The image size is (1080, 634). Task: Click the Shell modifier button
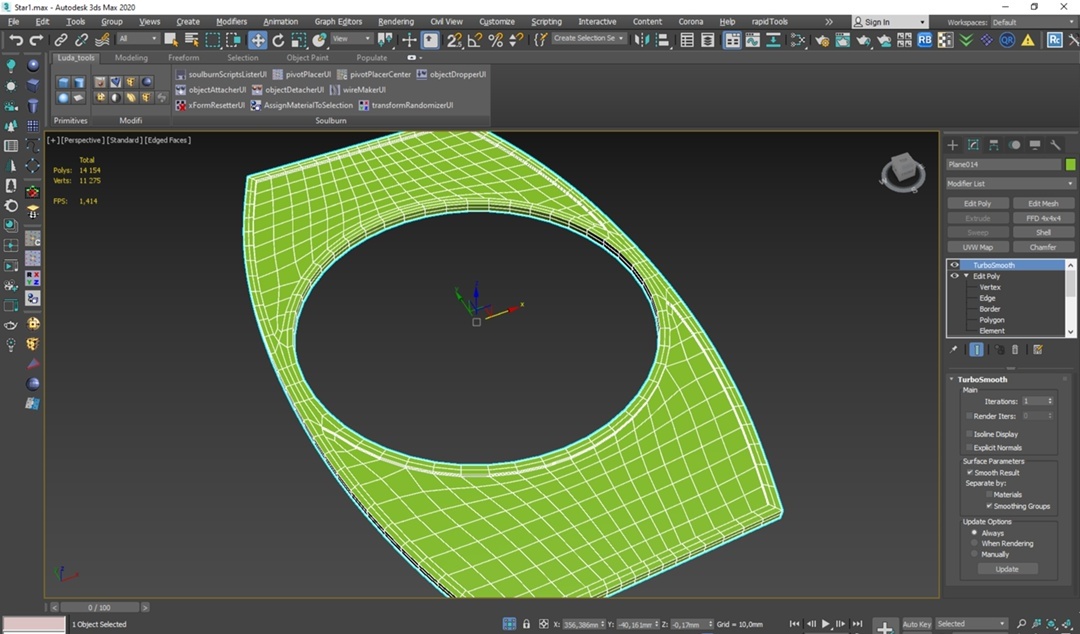(x=1043, y=233)
